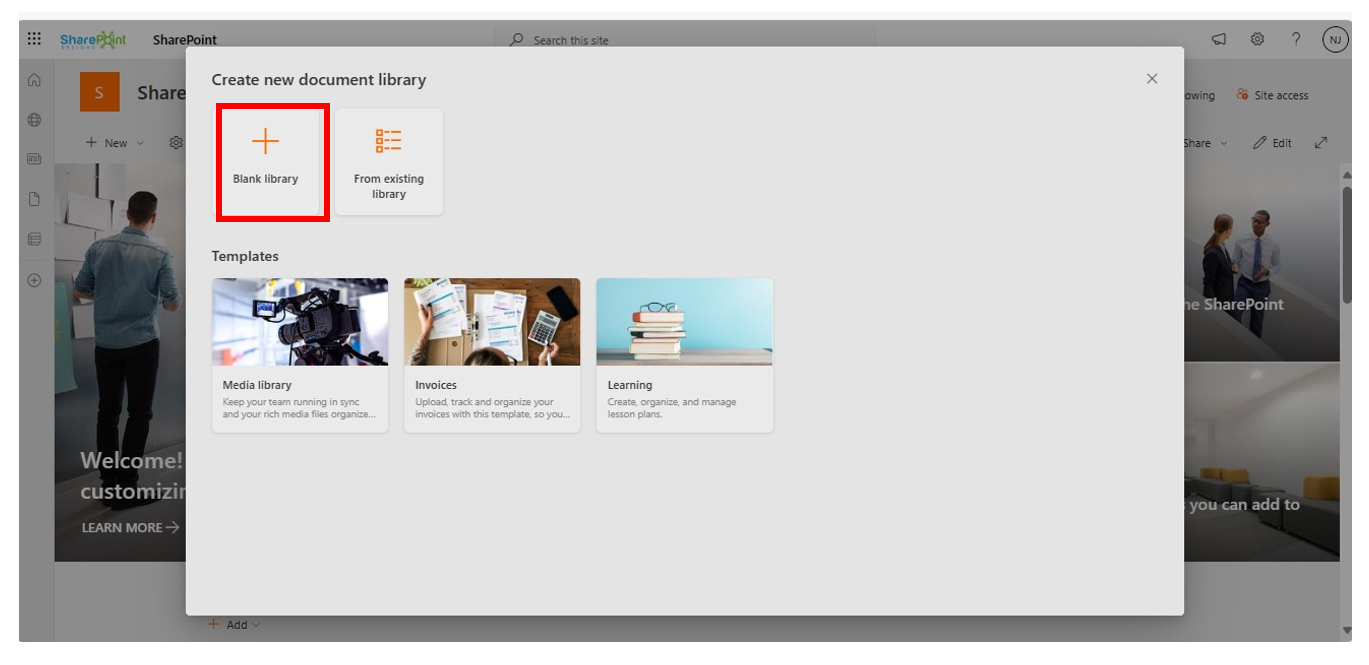Open the lists icon in the left sidebar

coord(34,238)
